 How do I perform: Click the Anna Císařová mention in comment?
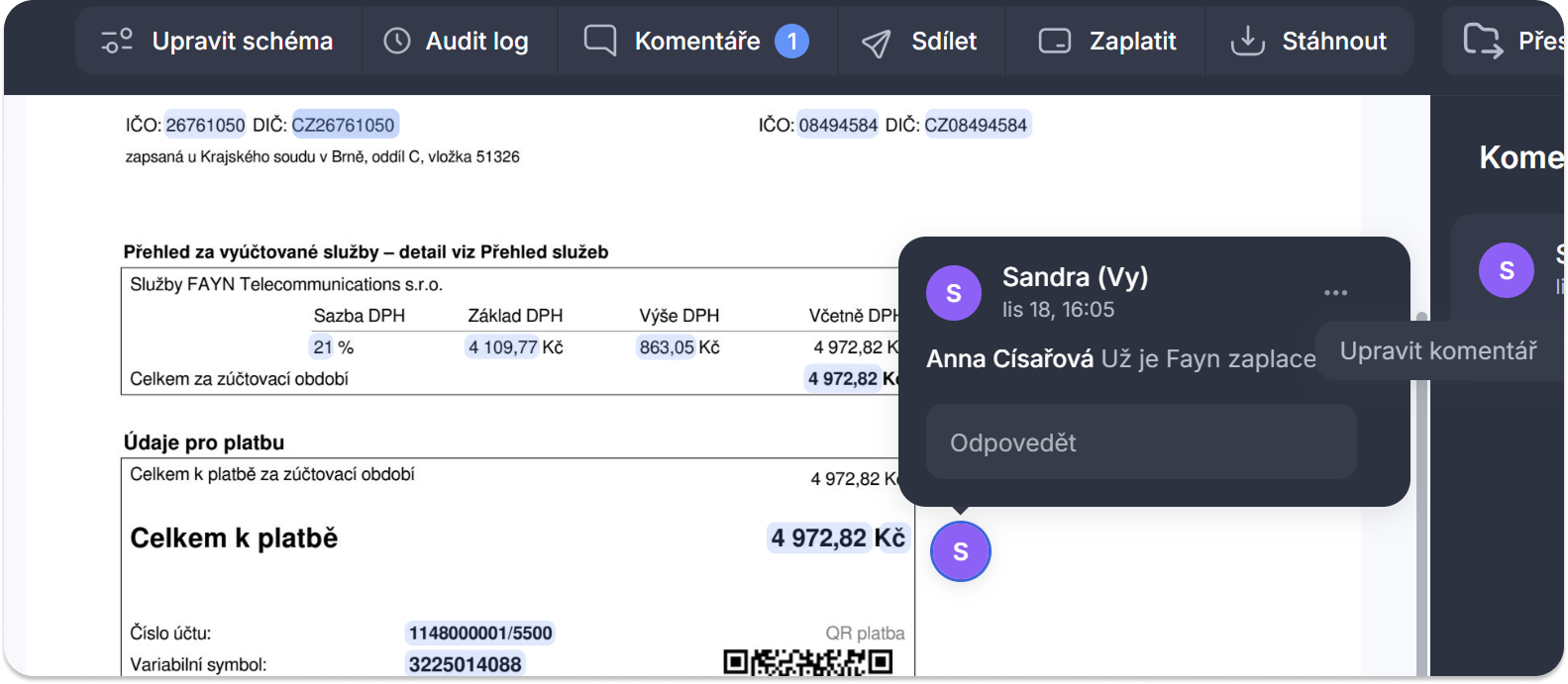pyautogui.click(x=1009, y=359)
